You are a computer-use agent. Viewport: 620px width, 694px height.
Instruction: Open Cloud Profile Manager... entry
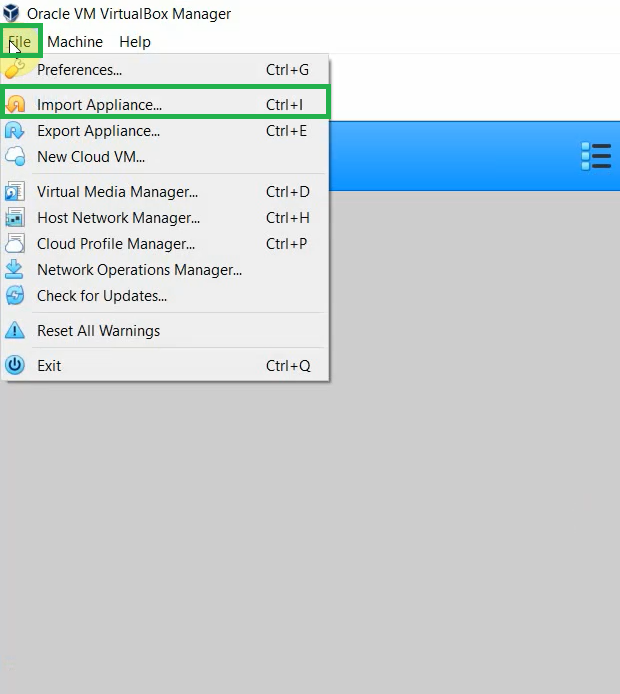point(165,244)
